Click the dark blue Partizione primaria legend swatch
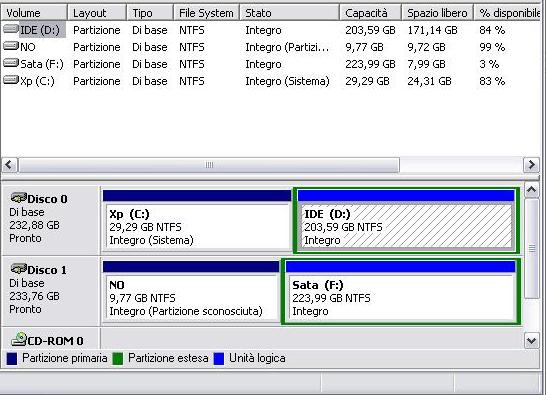This screenshot has width=546, height=395. (x=12, y=359)
